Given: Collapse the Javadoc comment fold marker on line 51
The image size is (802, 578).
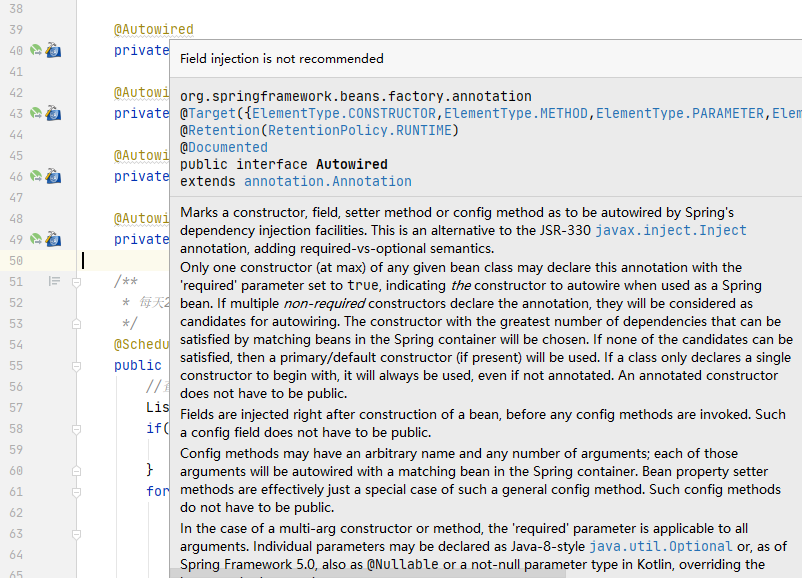Looking at the screenshot, I should click(x=76, y=282).
